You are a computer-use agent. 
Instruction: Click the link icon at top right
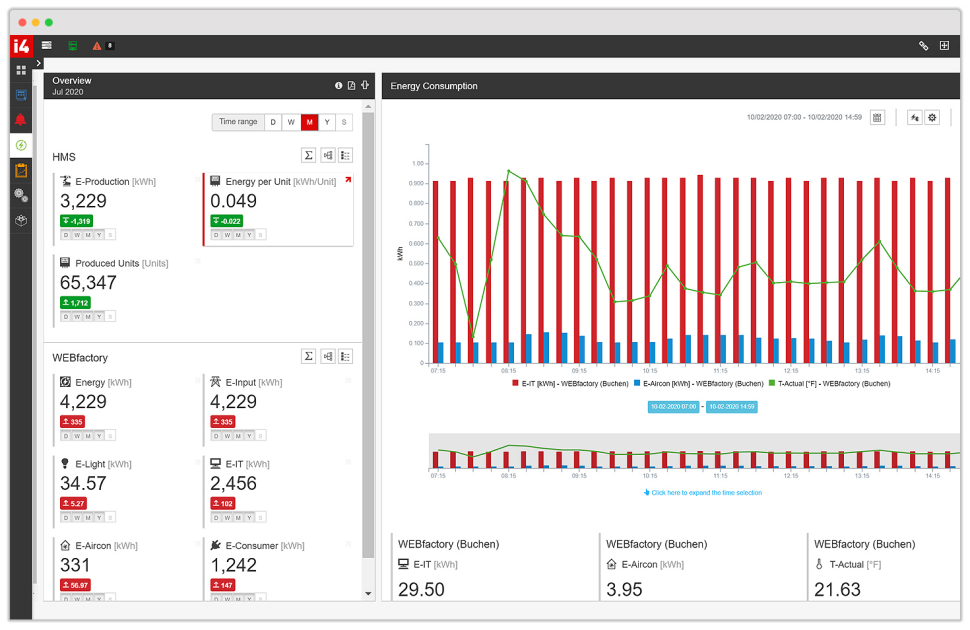924,46
